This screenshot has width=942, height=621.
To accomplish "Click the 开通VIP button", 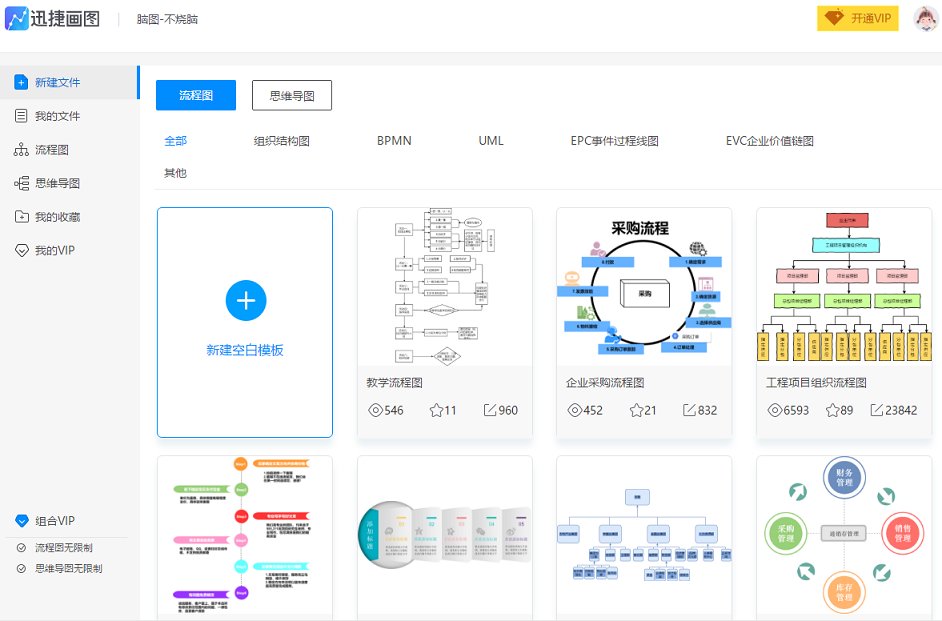I will (x=857, y=17).
